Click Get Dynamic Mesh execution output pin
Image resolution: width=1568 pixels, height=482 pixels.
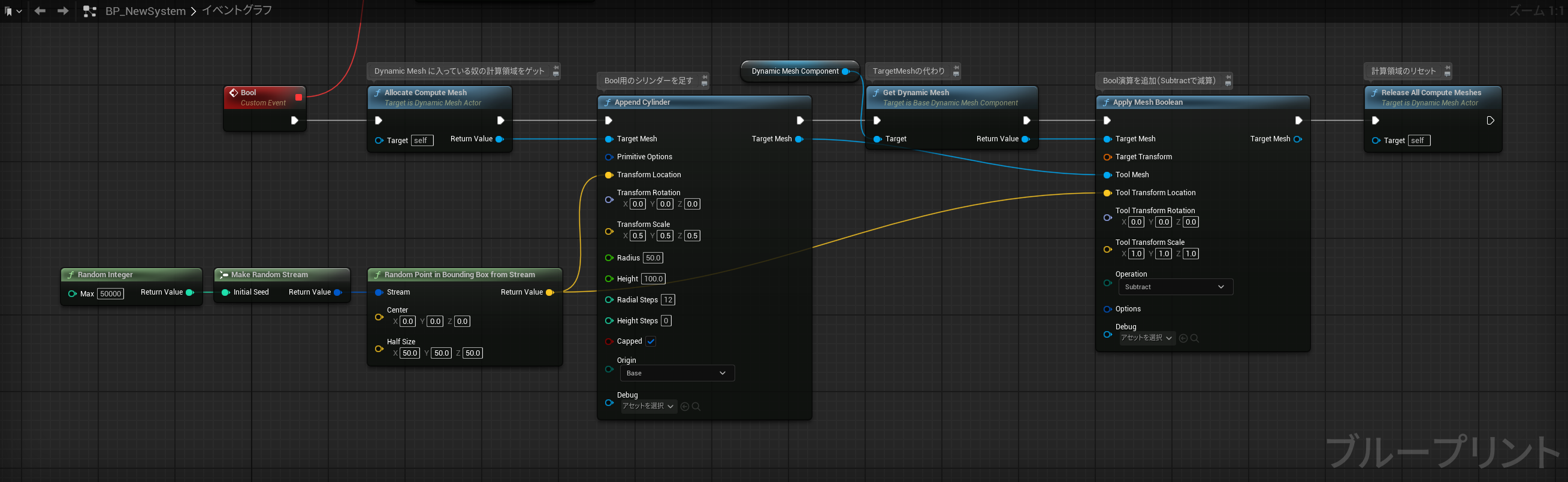tap(1027, 120)
